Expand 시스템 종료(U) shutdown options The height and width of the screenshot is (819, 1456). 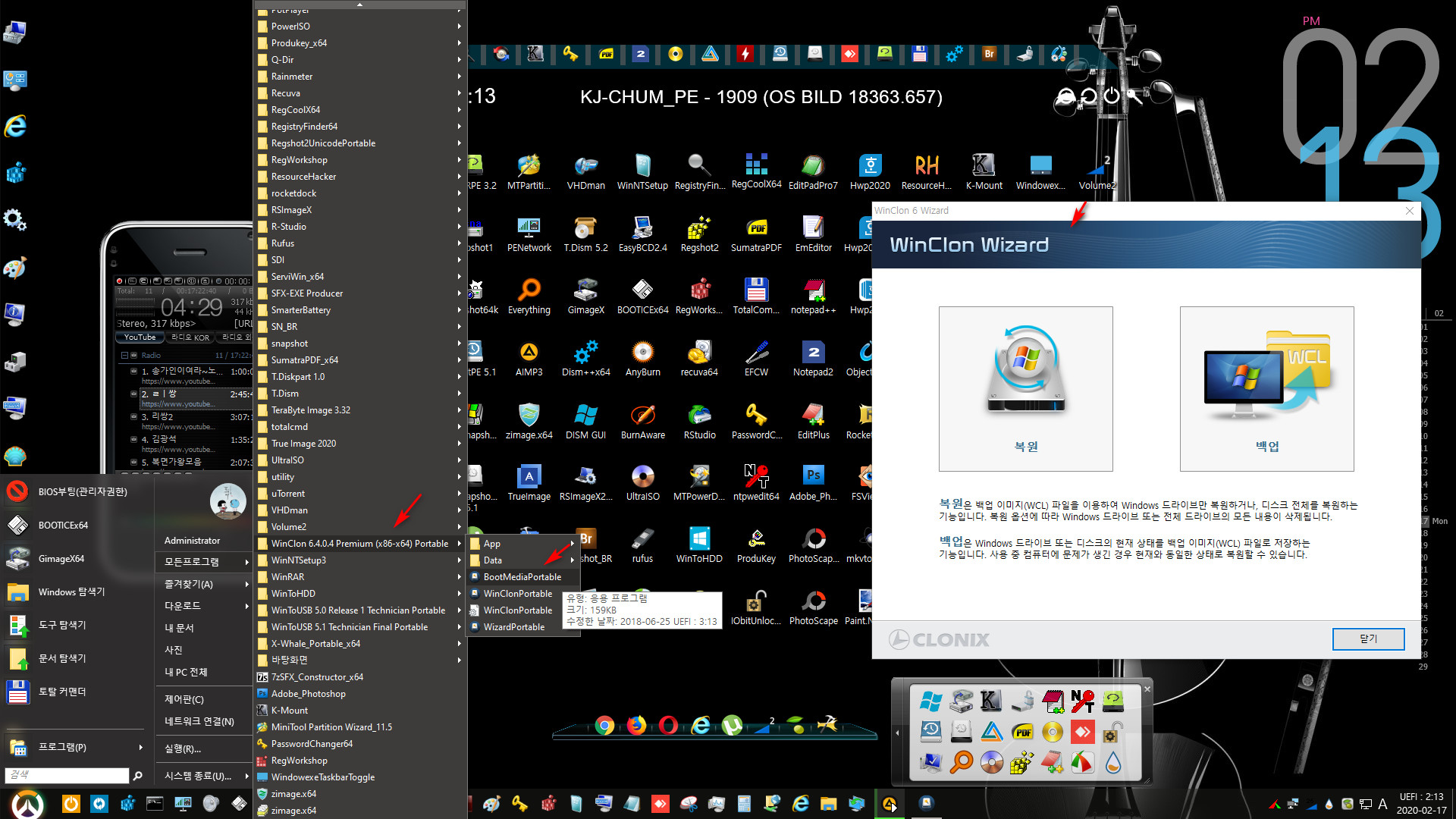point(204,775)
